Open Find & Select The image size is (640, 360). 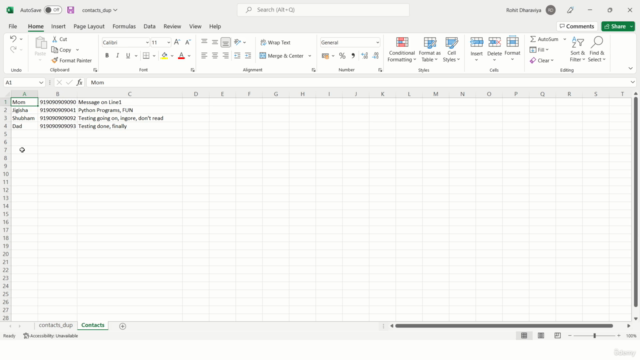(x=597, y=49)
